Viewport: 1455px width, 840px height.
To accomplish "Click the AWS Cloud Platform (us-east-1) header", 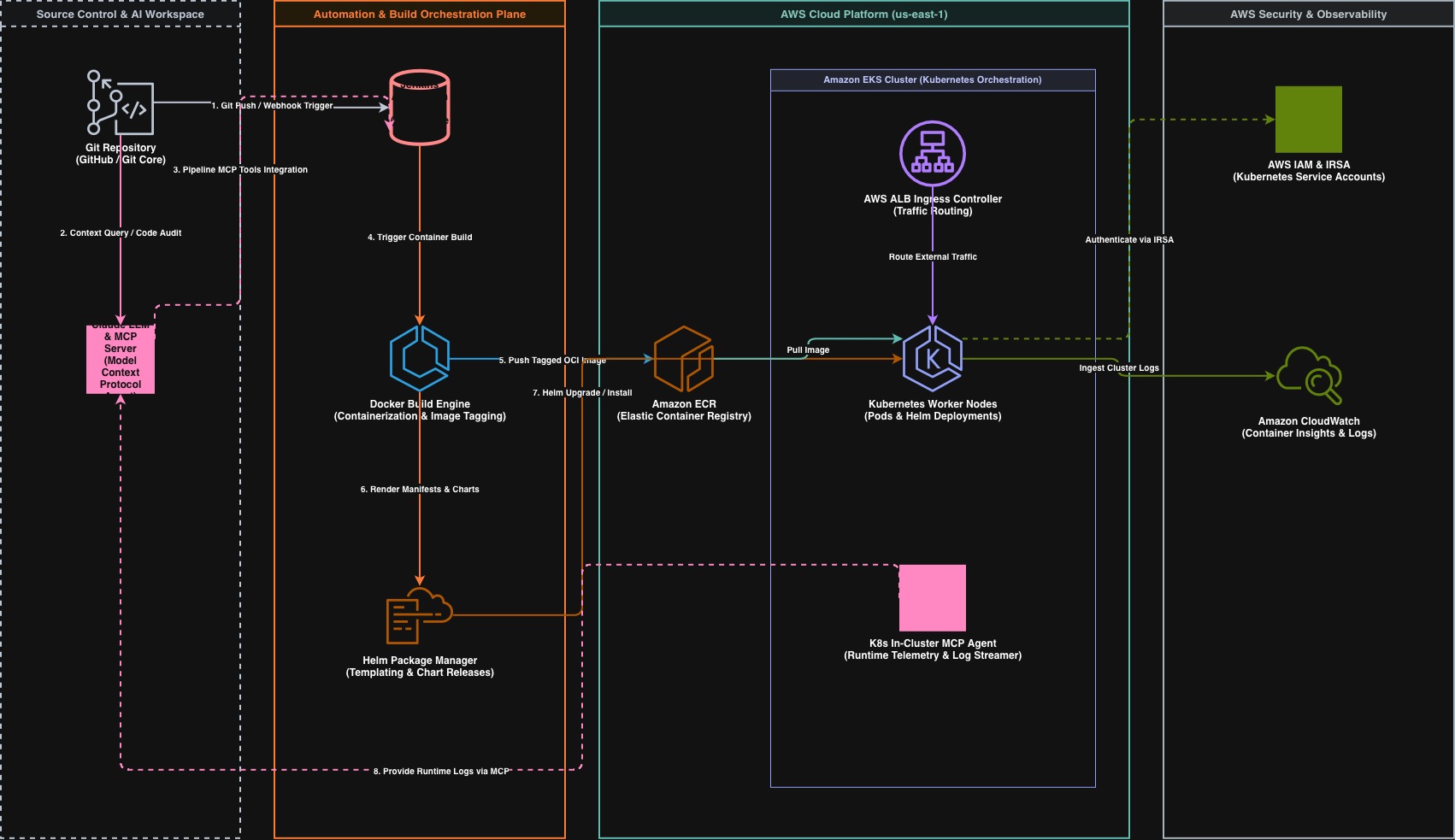I will 864,14.
